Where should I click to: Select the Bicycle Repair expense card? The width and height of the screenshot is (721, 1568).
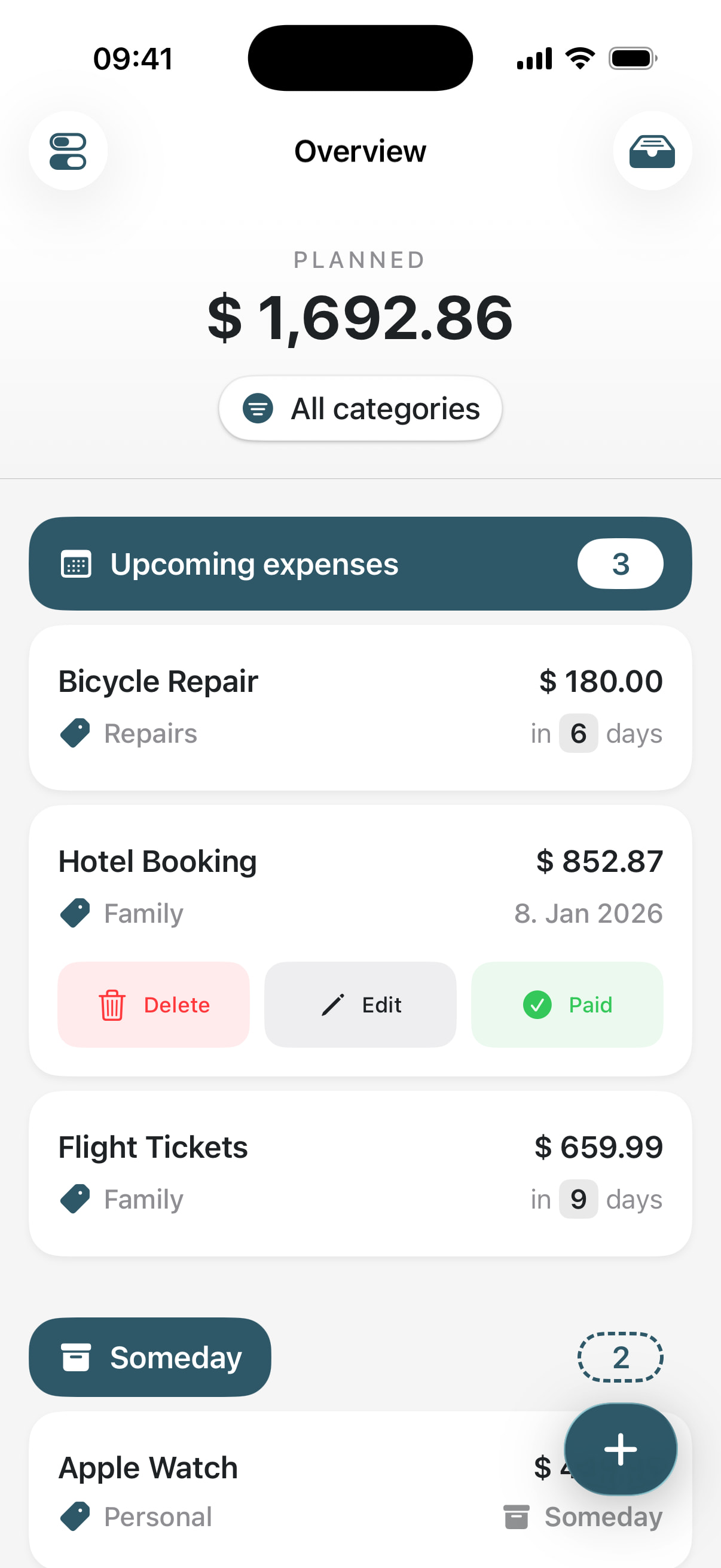[x=360, y=707]
